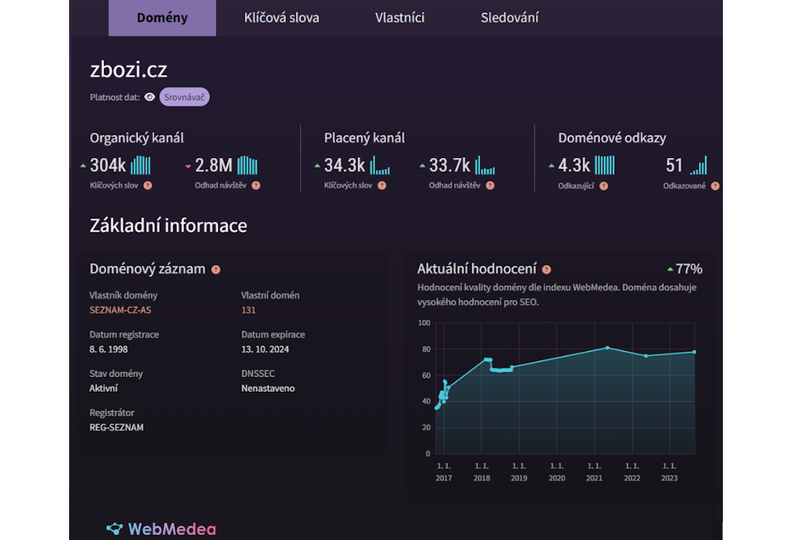Click the info icon beside Doménový záznam
Image resolution: width=800 pixels, height=540 pixels.
click(x=216, y=269)
